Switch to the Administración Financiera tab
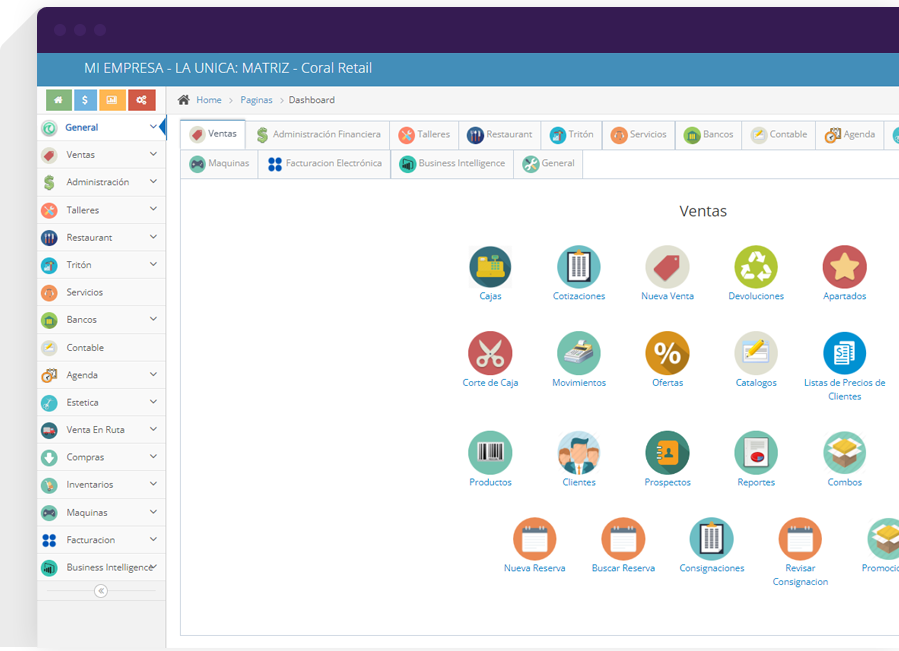The image size is (899, 651). click(318, 134)
